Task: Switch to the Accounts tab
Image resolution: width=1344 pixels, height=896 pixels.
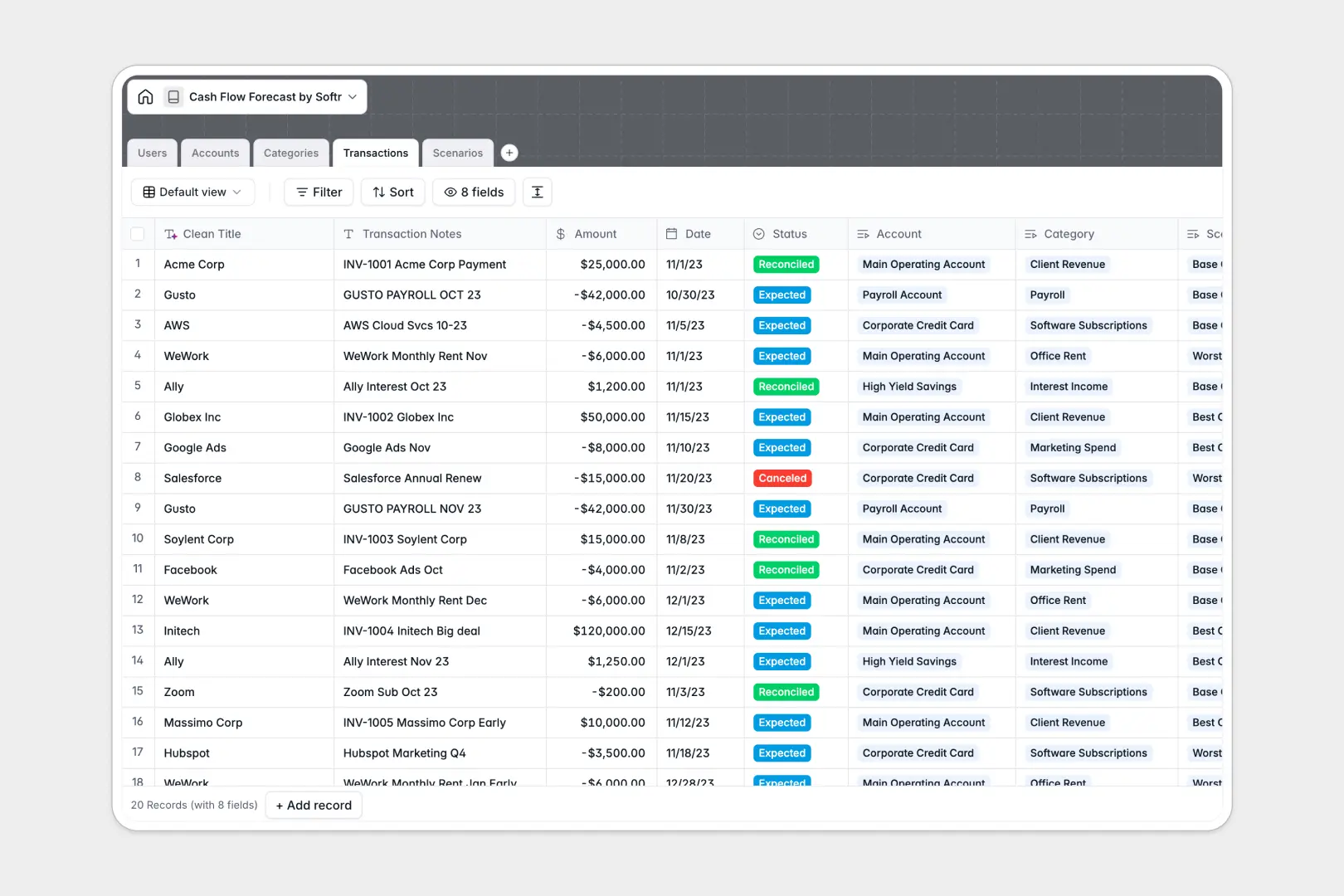Action: (x=215, y=153)
